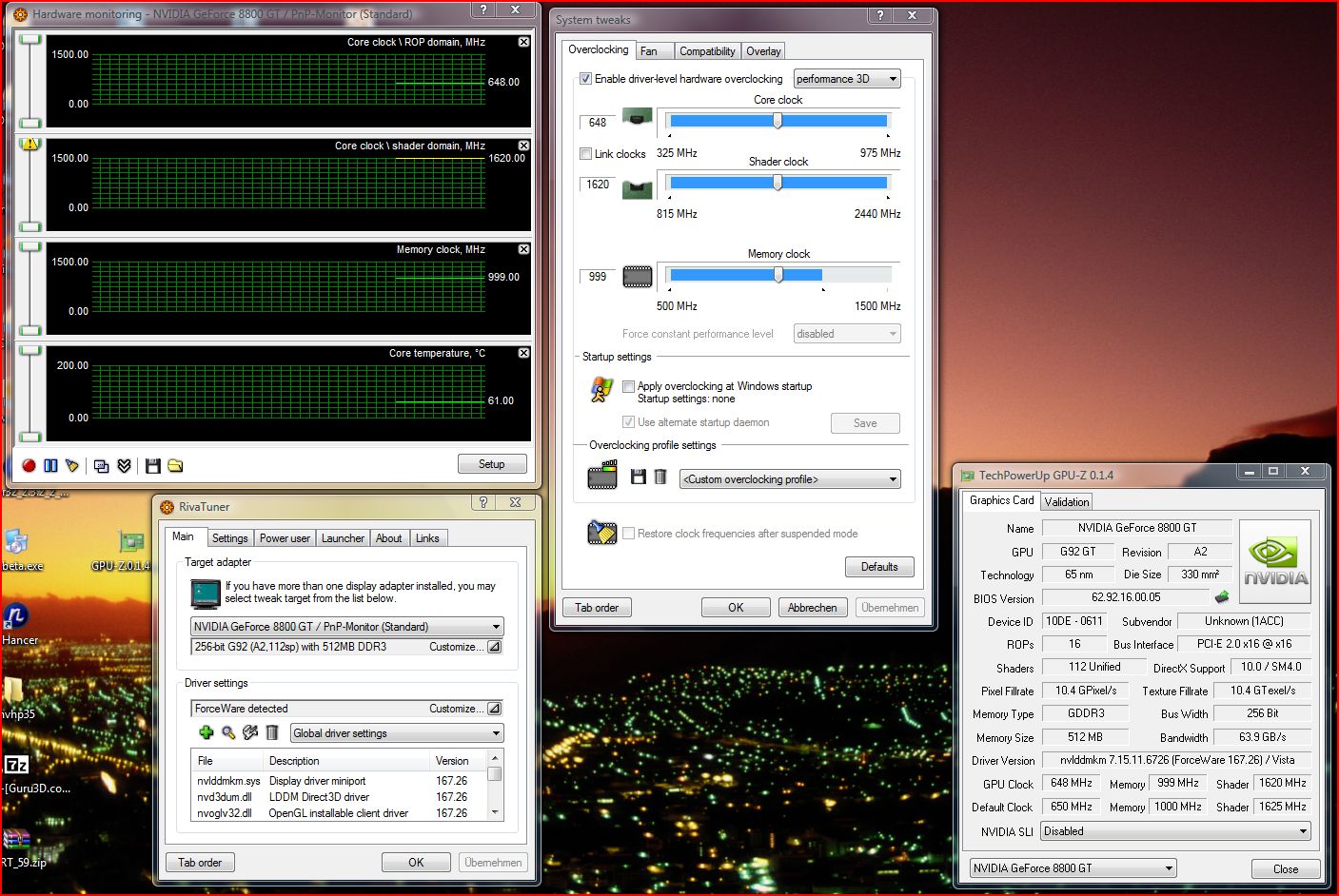Open the performance 3D dropdown
This screenshot has height=896, width=1339.
tap(847, 79)
